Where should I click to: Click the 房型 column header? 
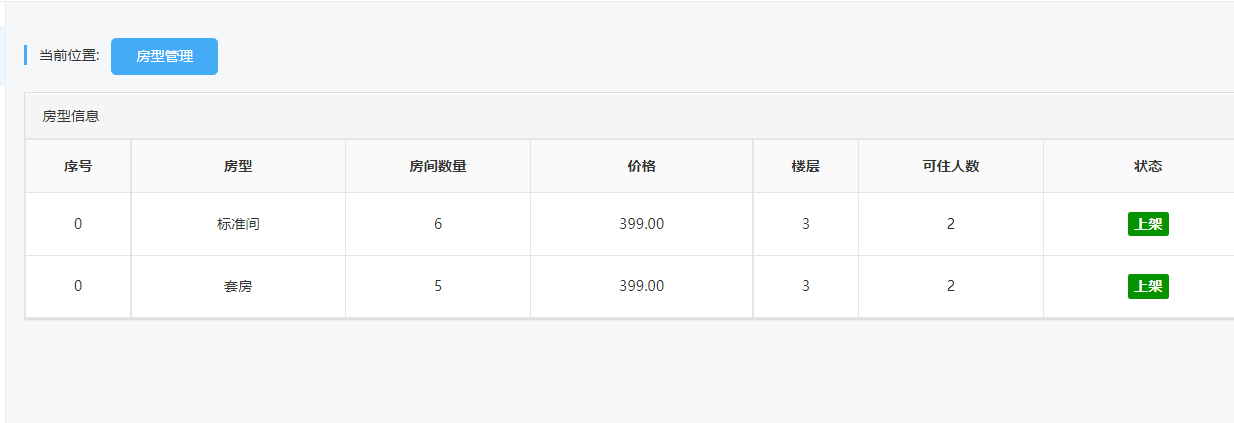238,166
